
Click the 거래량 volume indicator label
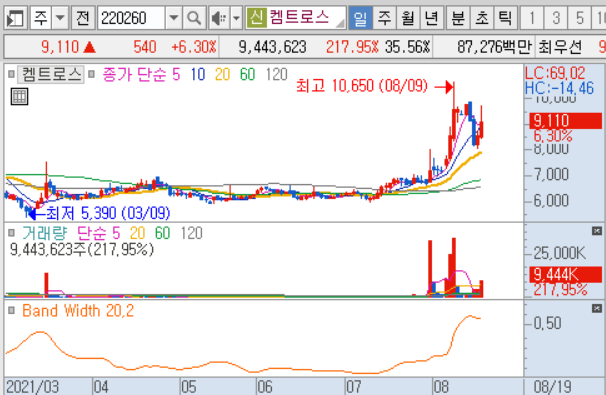click(x=45, y=233)
